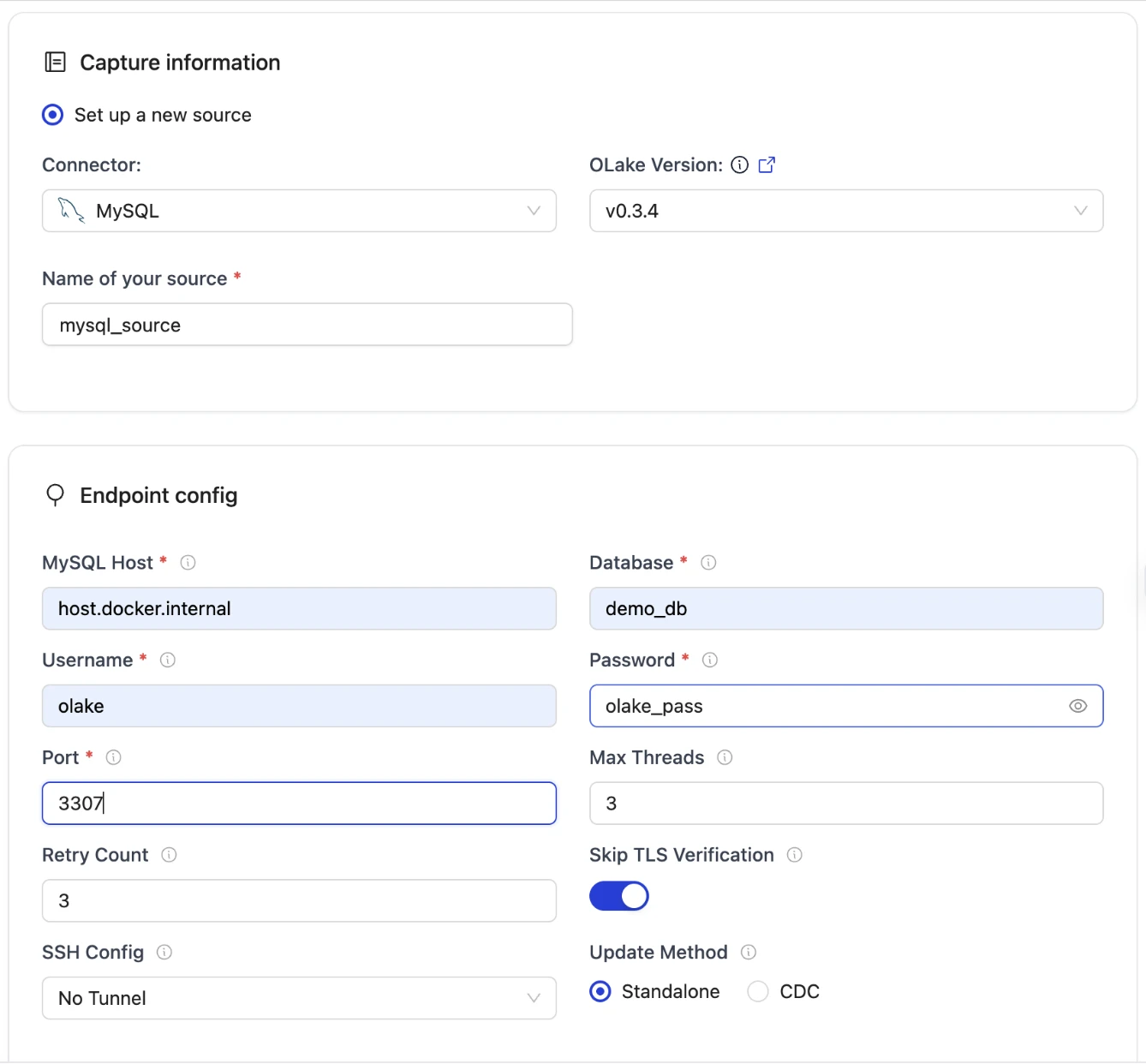Open the MySQL Connector dropdown
The image size is (1146, 1064).
299,211
